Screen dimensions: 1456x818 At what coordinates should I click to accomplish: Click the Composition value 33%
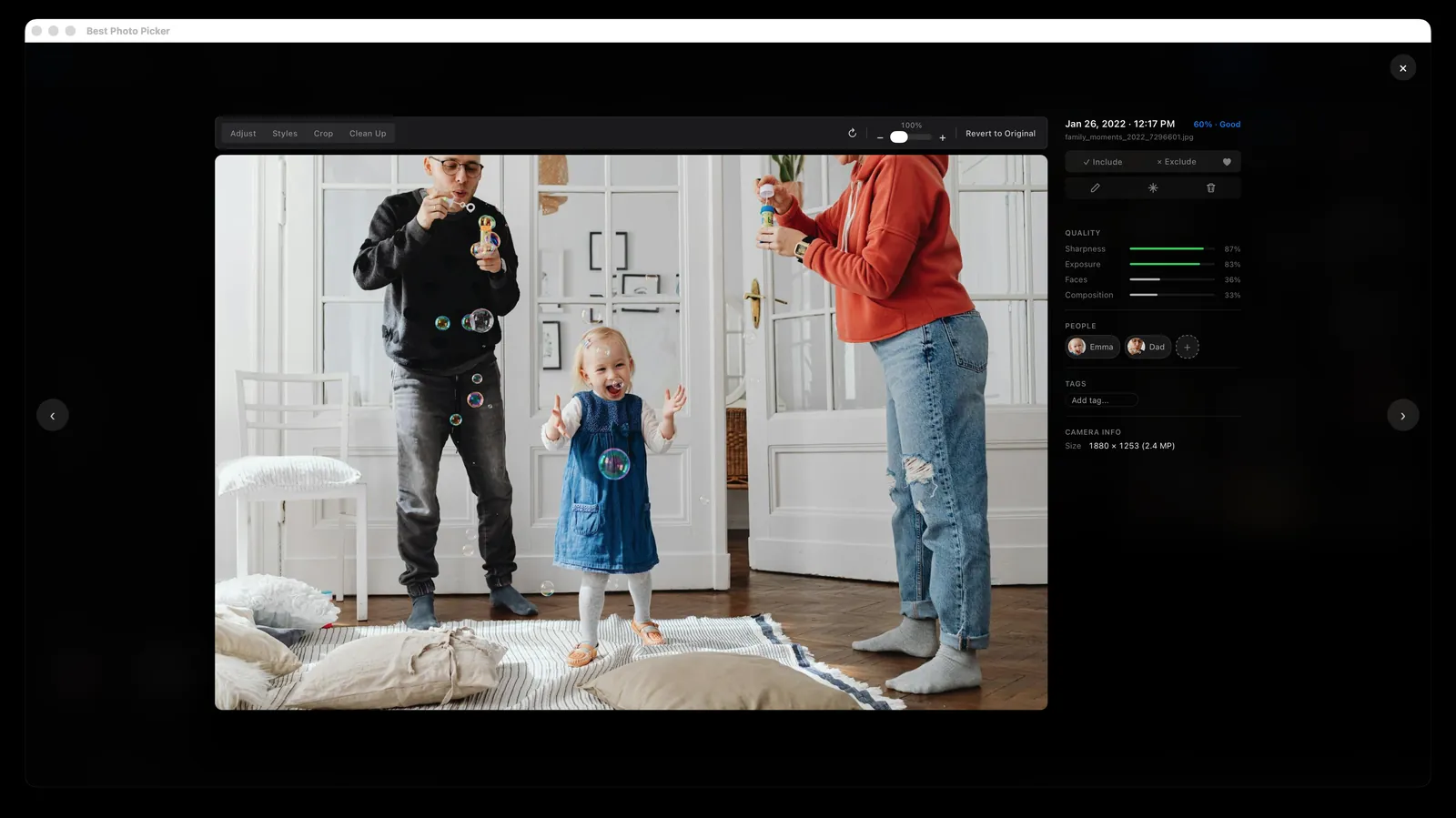point(1232,296)
